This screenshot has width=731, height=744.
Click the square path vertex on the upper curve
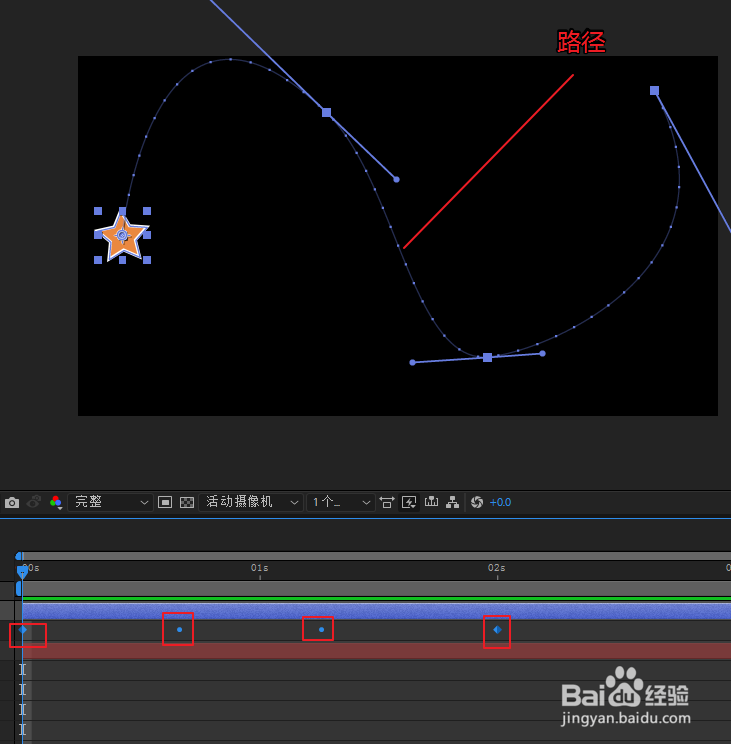(x=326, y=112)
